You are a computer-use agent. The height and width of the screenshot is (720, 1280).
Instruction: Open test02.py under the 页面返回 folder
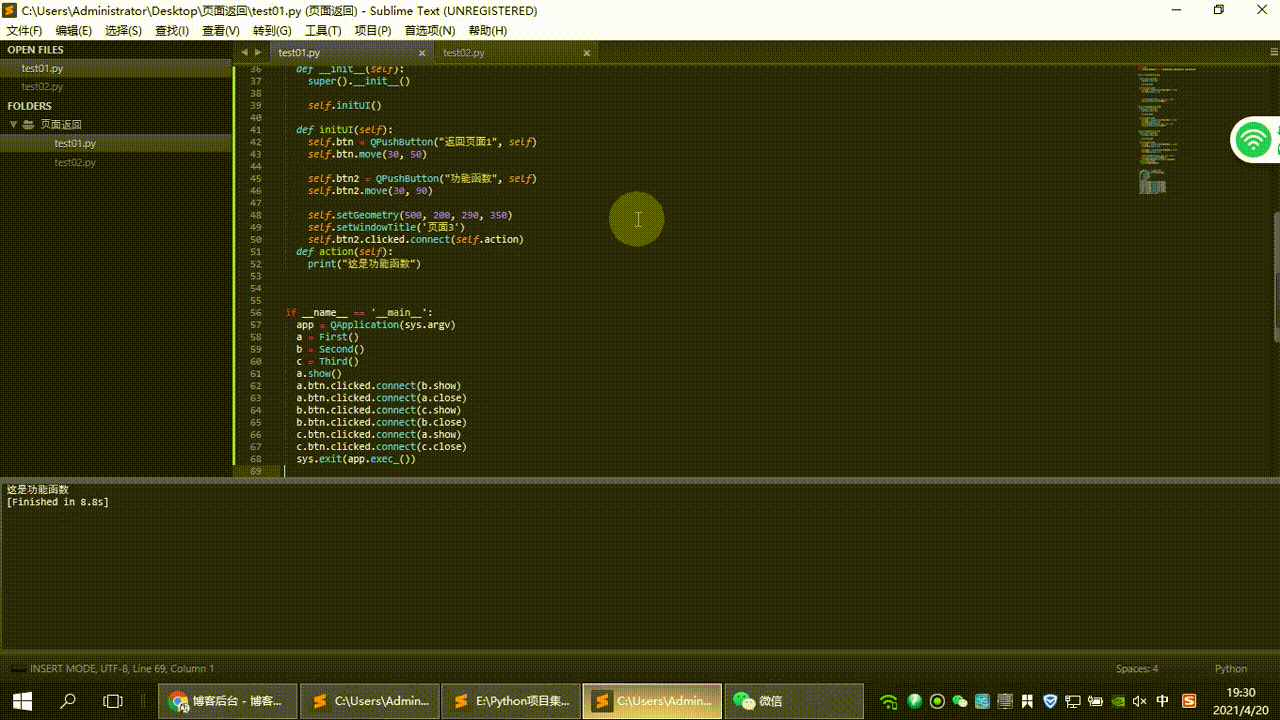pyautogui.click(x=75, y=162)
